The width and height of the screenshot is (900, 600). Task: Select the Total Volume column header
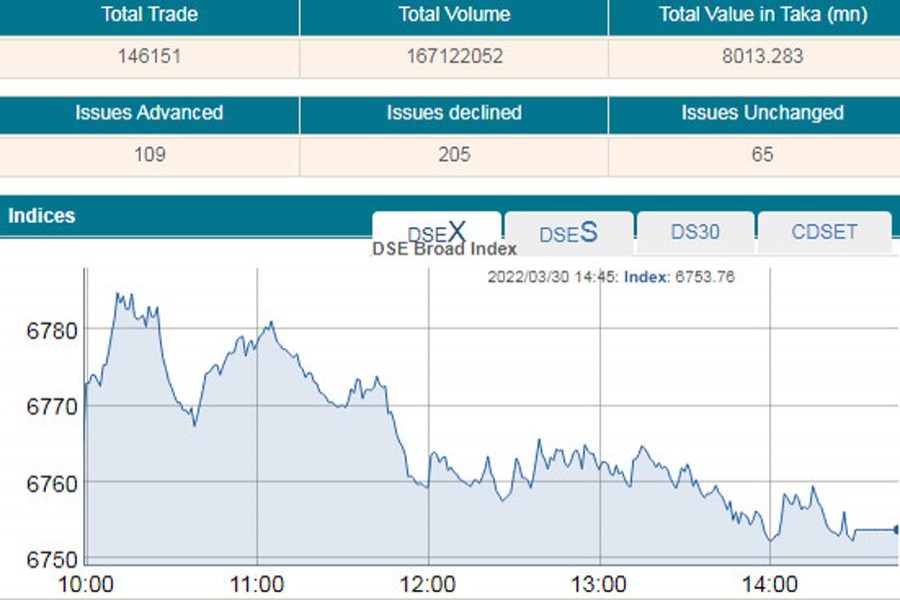(454, 15)
